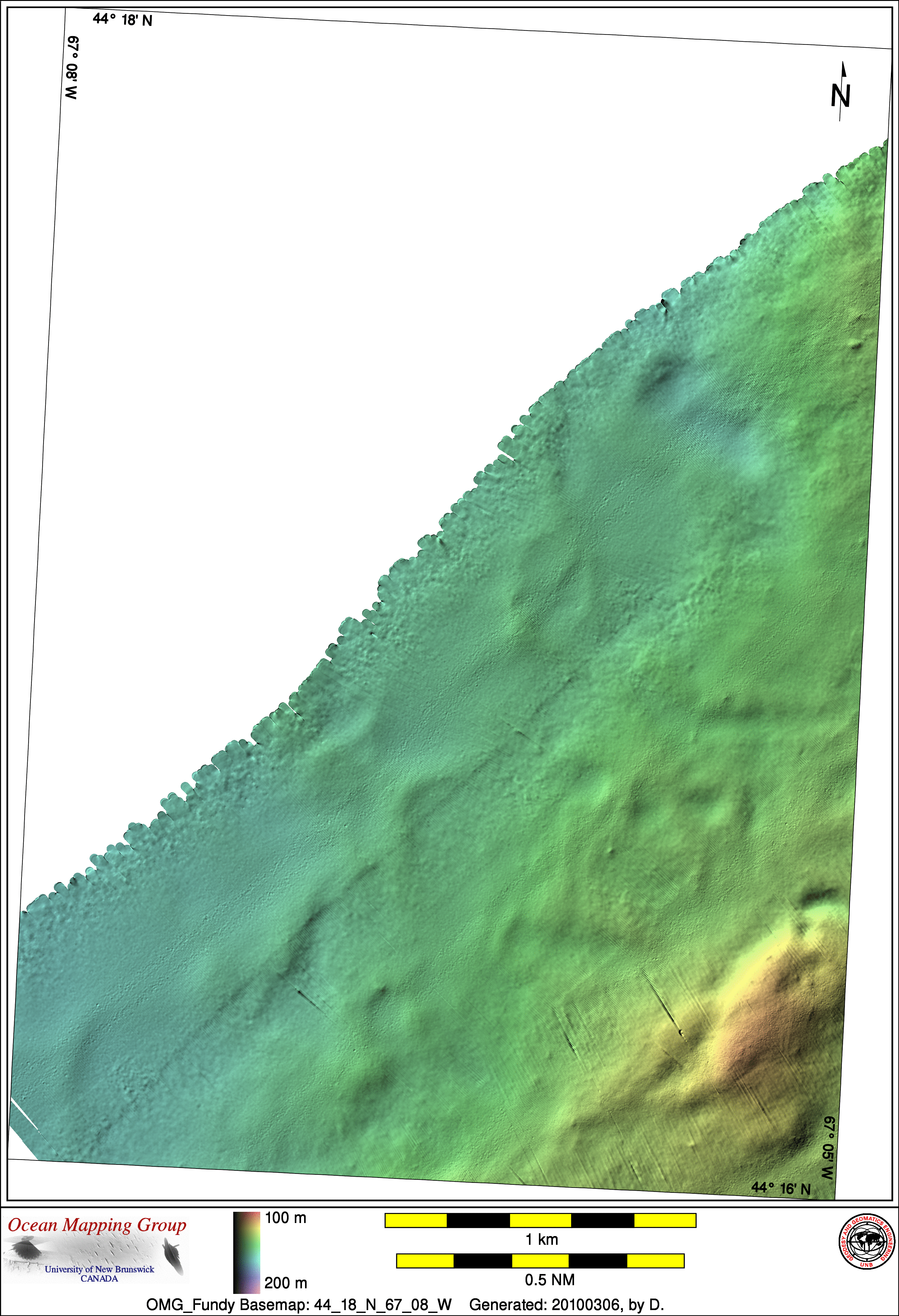Click the 100 m depth legend label

285,1218
